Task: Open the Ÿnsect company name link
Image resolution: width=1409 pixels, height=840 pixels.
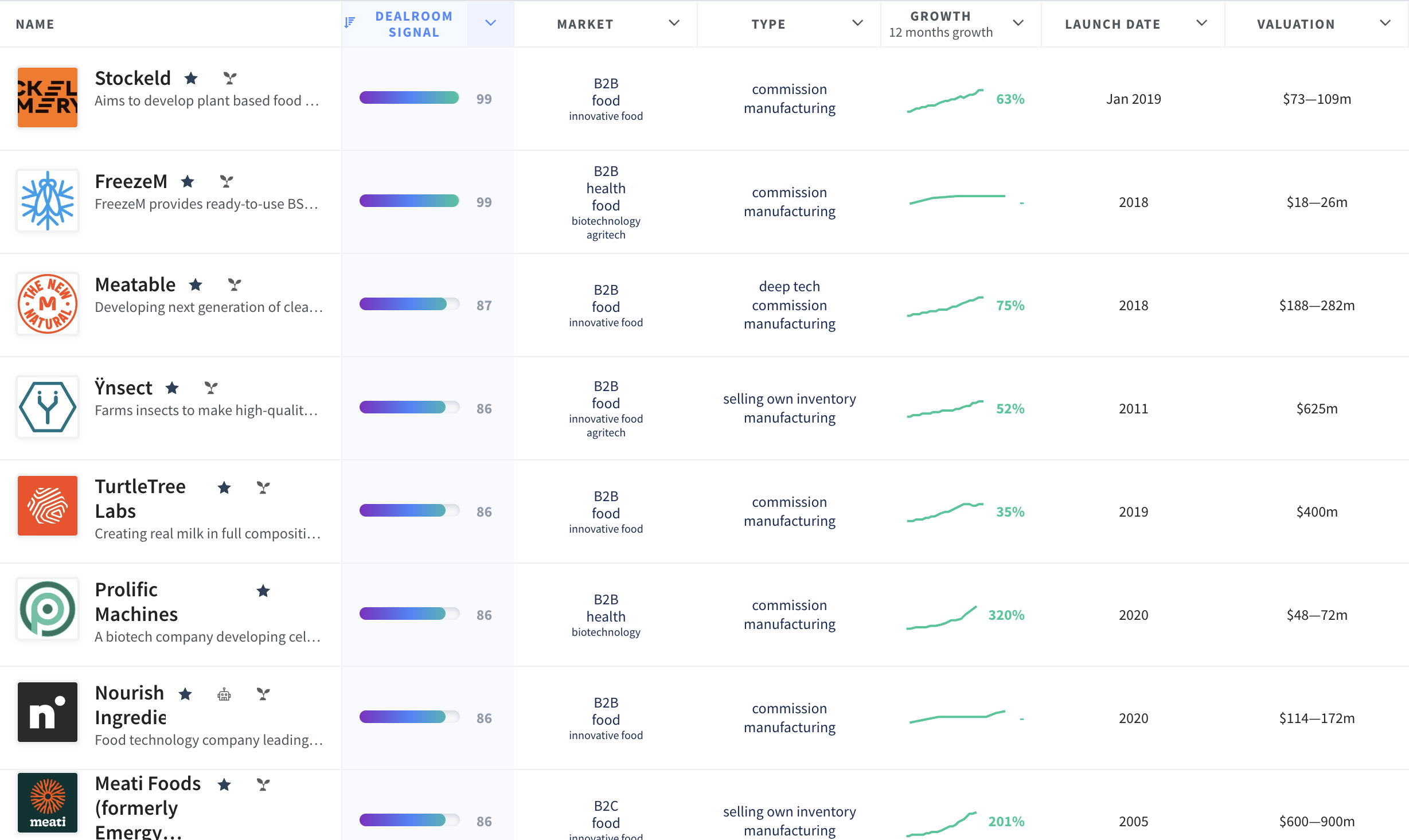Action: point(123,388)
